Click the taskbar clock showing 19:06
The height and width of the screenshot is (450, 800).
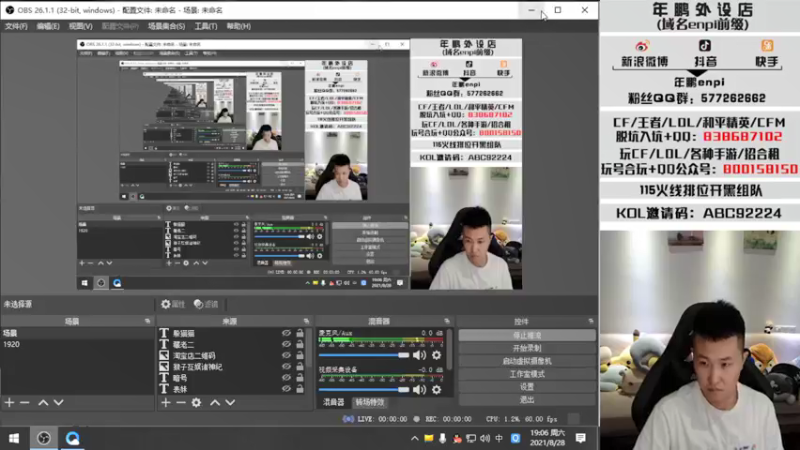pyautogui.click(x=547, y=438)
